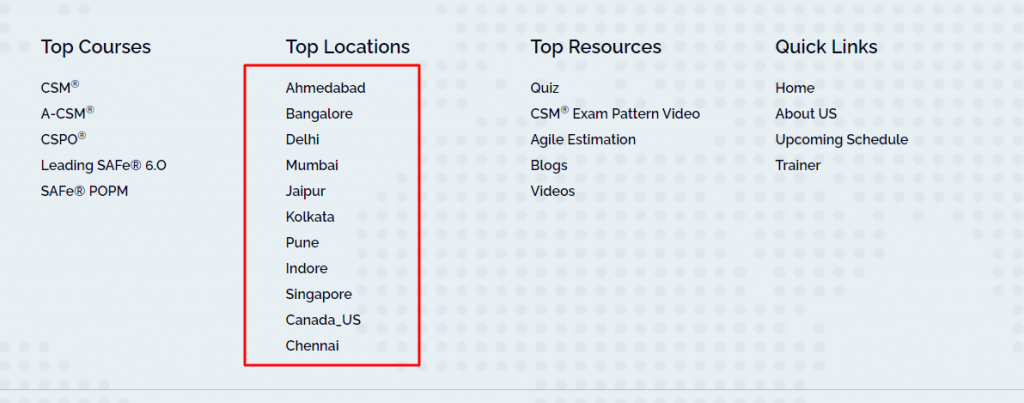Click the A-CSM course link
The width and height of the screenshot is (1024, 403).
66,114
